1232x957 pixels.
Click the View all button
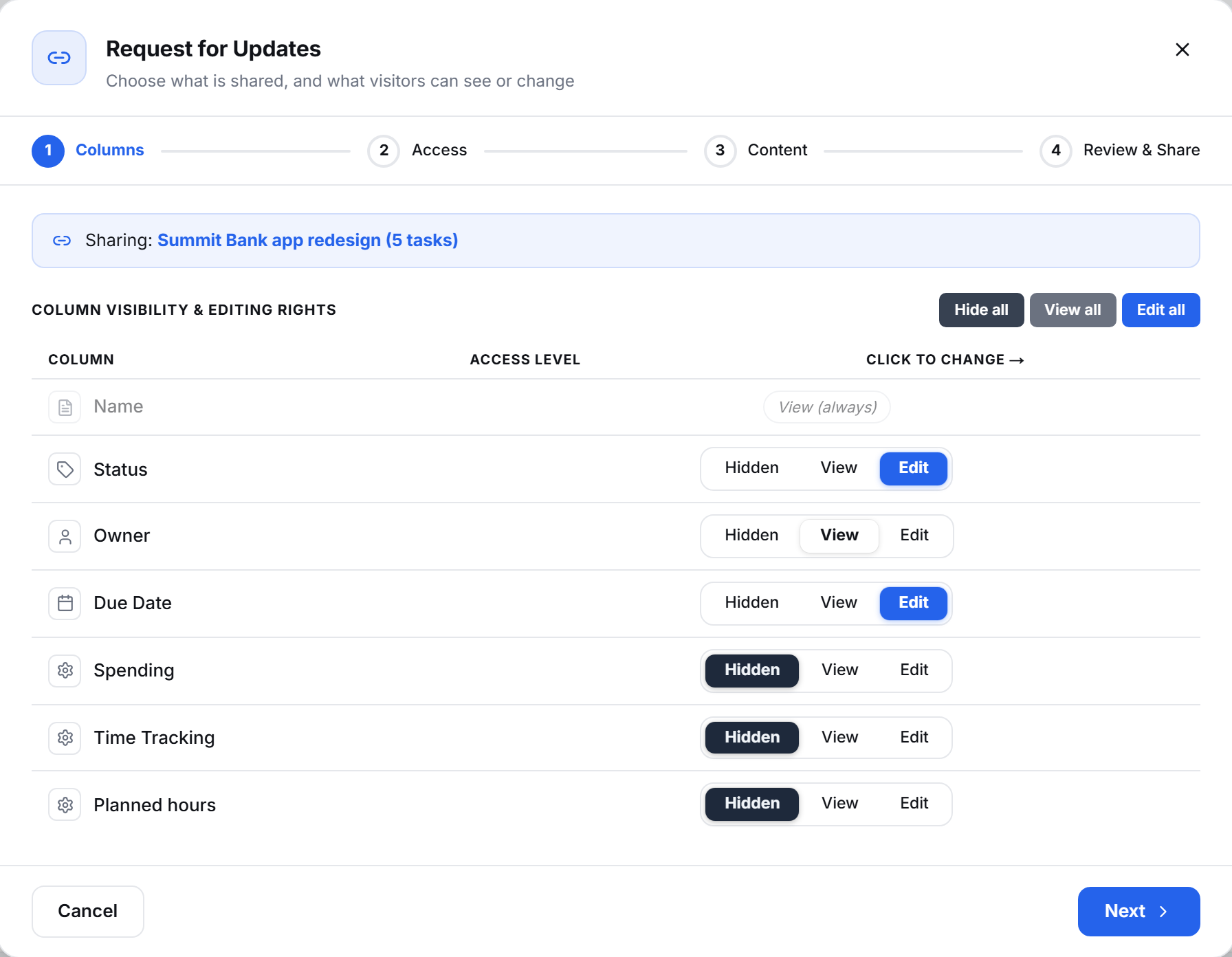[x=1072, y=310]
